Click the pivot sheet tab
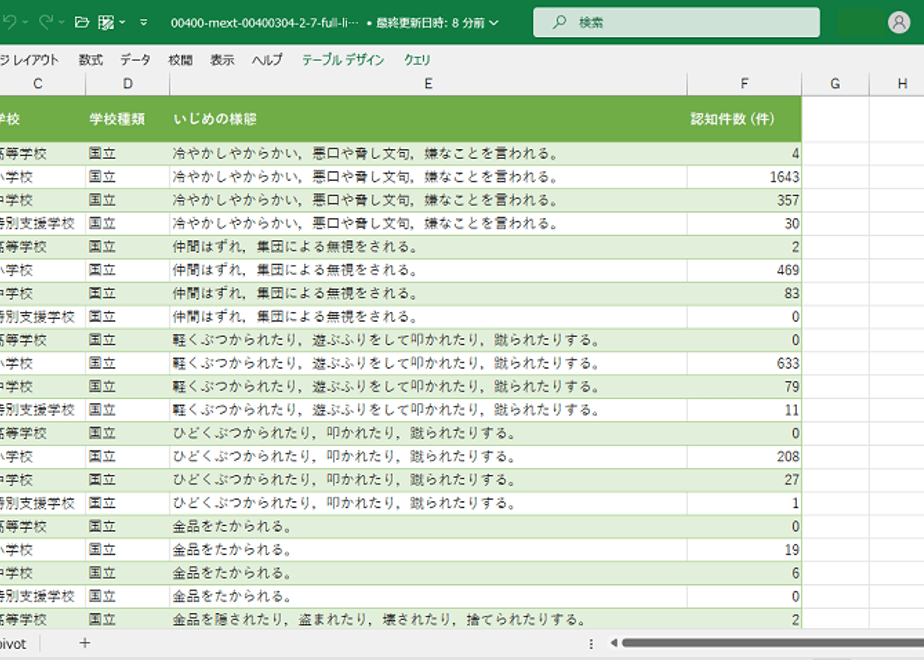The height and width of the screenshot is (660, 924). (14, 644)
